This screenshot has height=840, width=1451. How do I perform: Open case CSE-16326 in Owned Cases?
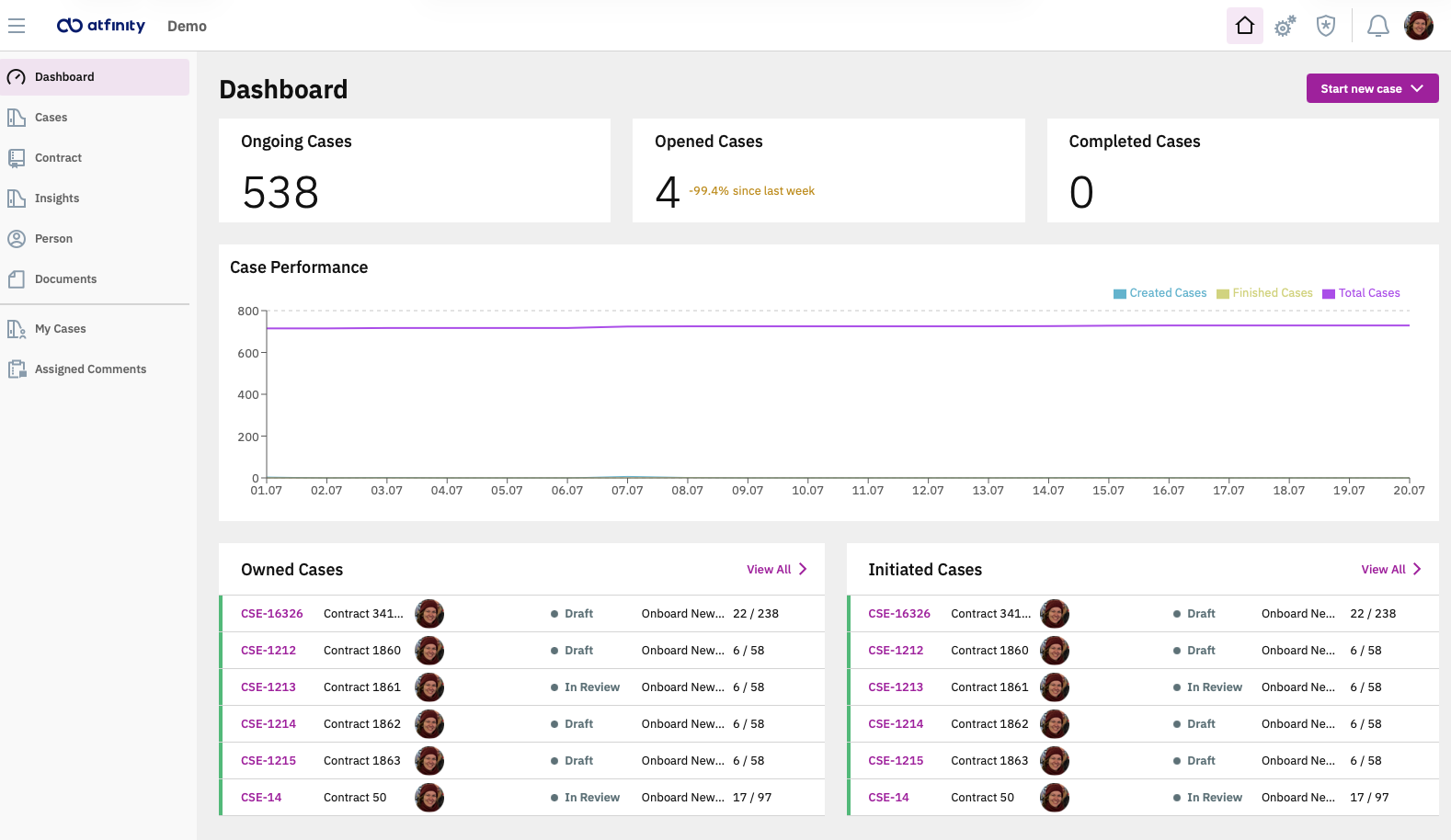(x=272, y=614)
